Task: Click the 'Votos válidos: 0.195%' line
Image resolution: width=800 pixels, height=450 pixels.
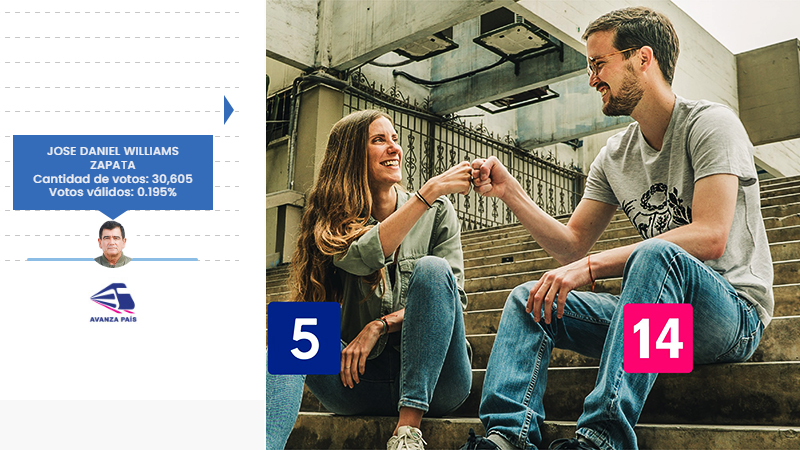Action: 112,191
